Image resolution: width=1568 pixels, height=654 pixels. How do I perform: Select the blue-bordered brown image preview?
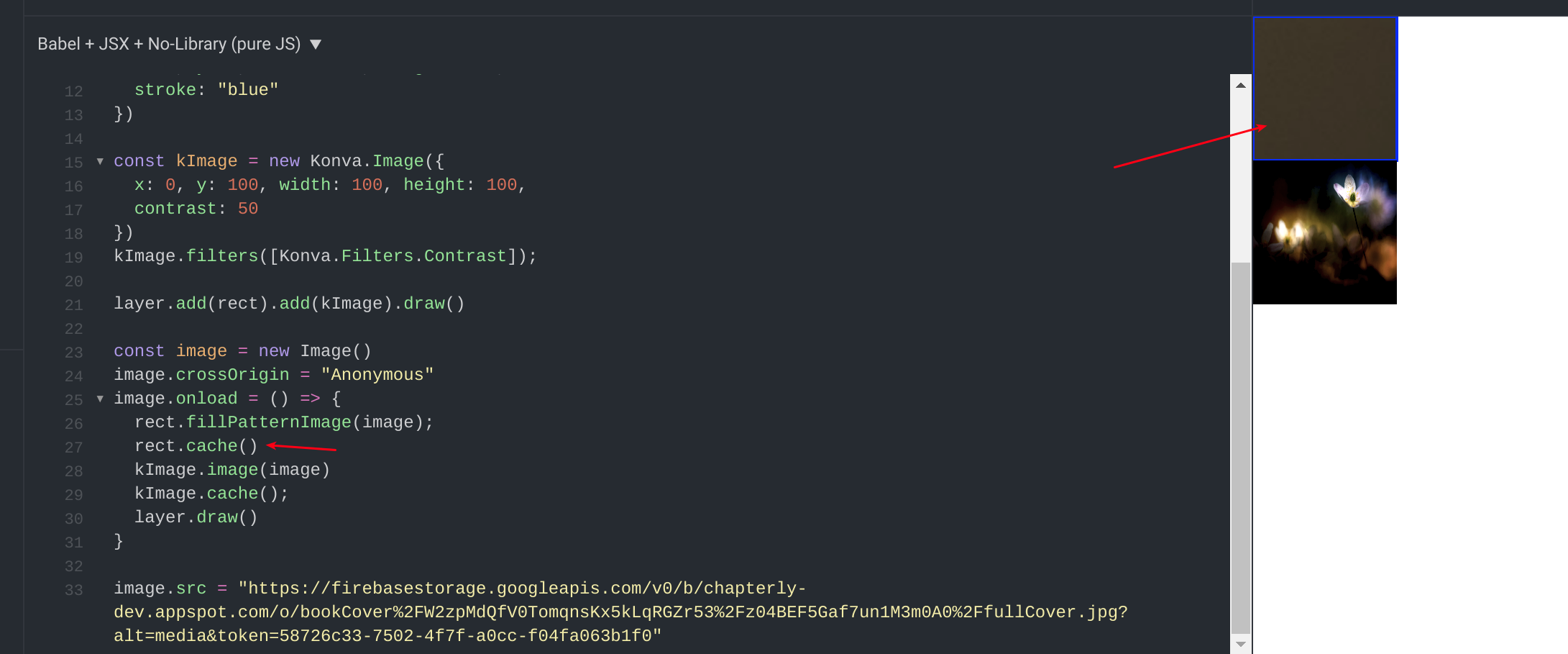(1325, 88)
